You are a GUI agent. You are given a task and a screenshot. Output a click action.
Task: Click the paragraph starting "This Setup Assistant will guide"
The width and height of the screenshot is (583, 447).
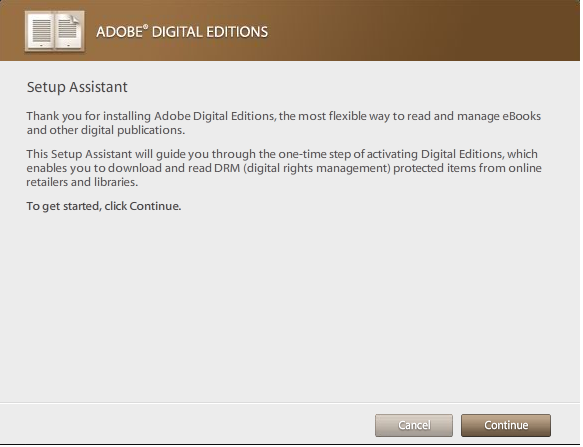coord(284,168)
